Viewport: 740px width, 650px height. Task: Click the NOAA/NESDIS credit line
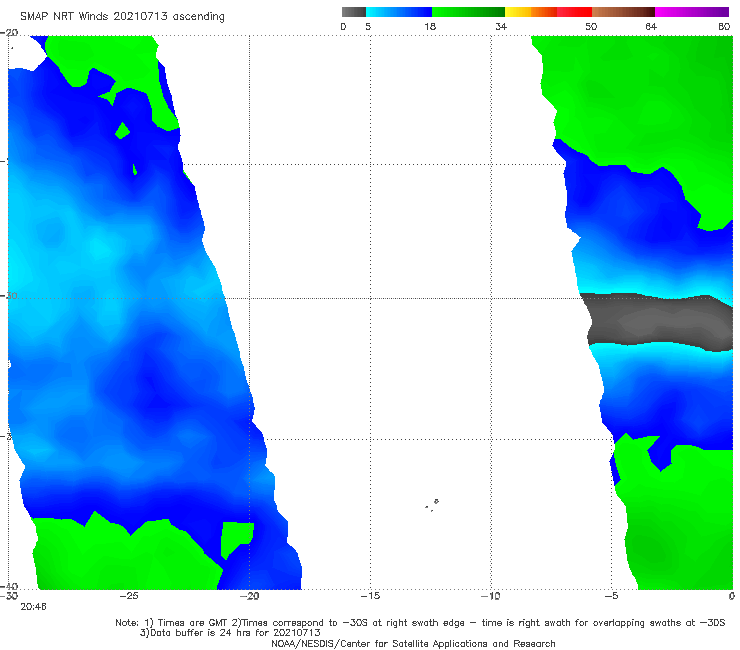pos(413,643)
